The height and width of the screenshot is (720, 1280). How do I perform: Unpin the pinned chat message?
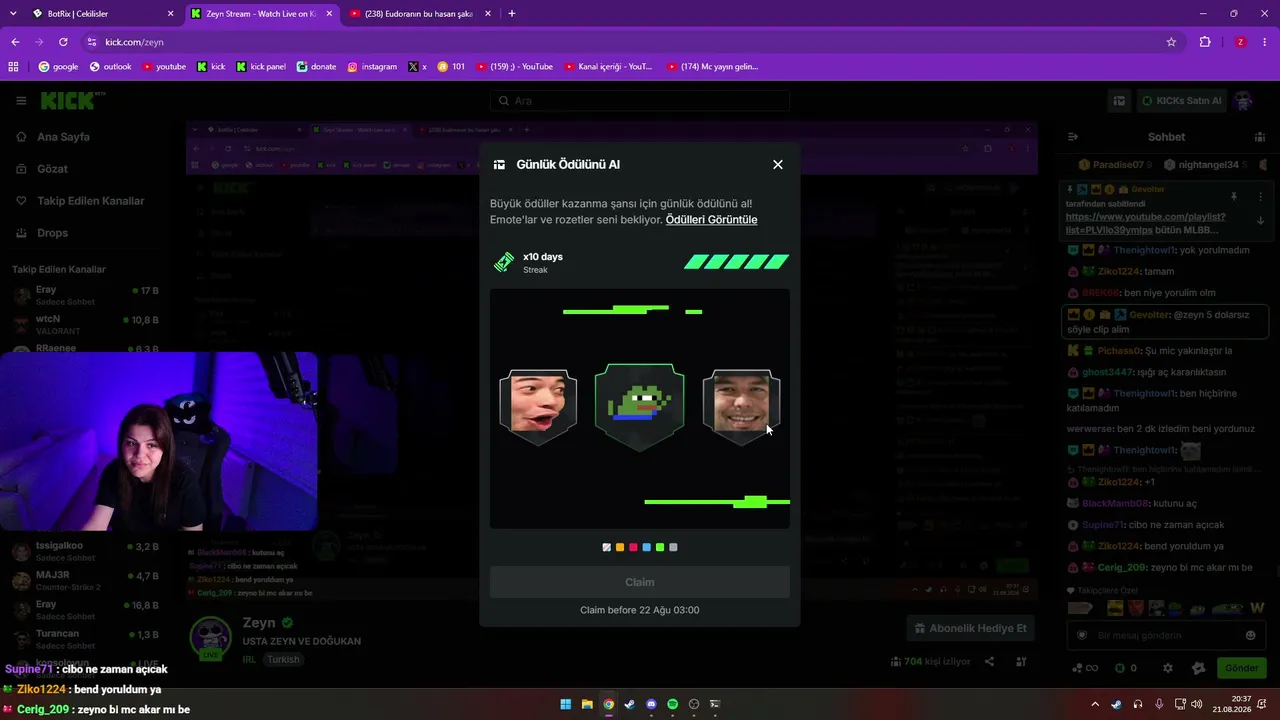click(1234, 197)
